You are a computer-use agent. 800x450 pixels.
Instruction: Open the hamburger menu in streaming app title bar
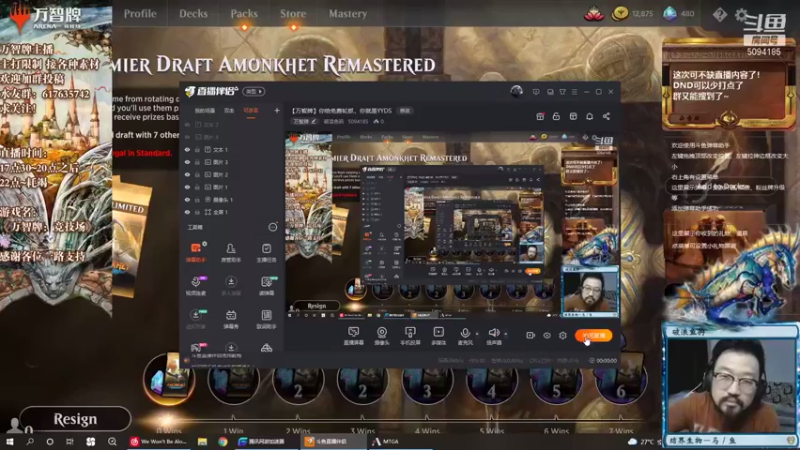[x=574, y=92]
